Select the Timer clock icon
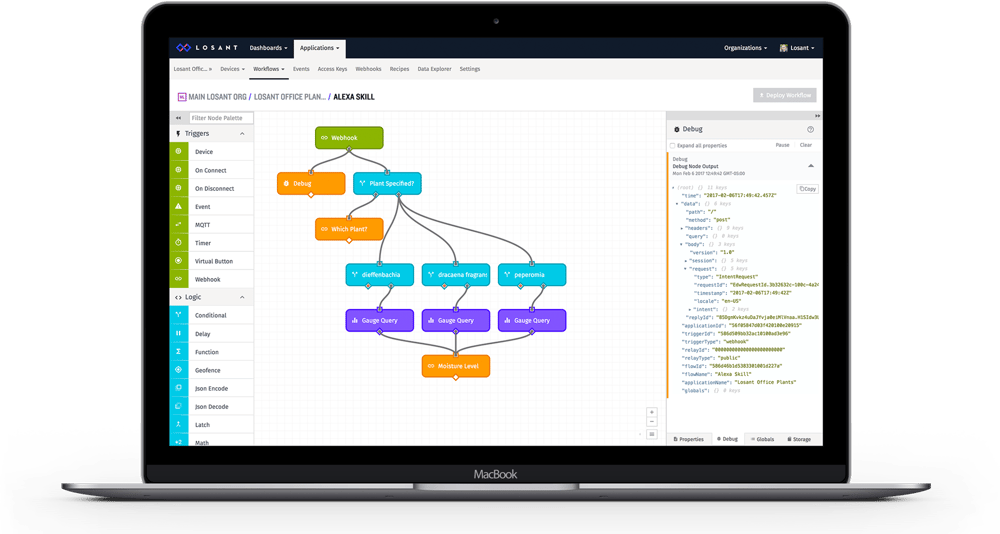 (x=179, y=242)
